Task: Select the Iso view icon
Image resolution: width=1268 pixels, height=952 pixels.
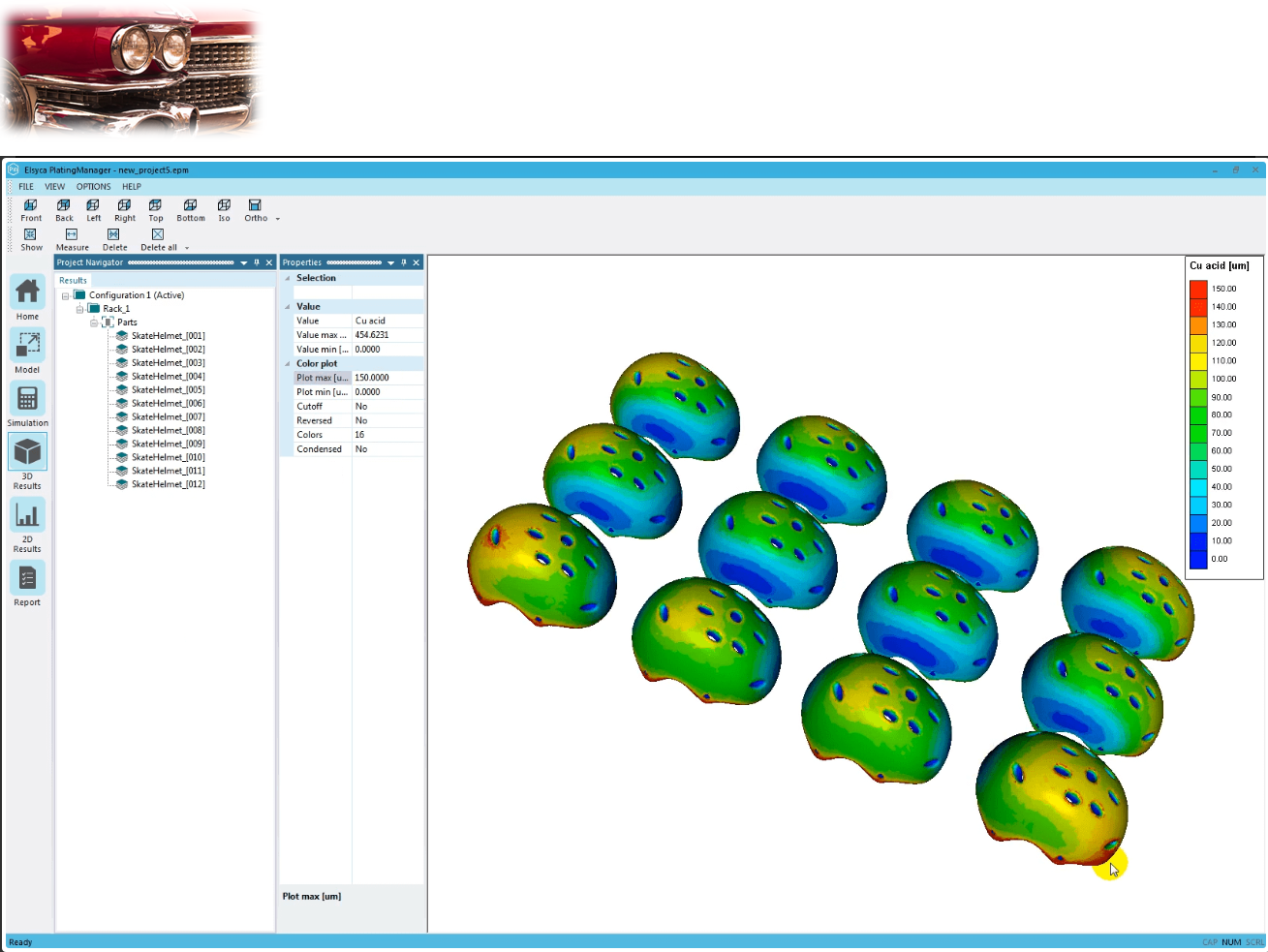Action: tap(224, 210)
